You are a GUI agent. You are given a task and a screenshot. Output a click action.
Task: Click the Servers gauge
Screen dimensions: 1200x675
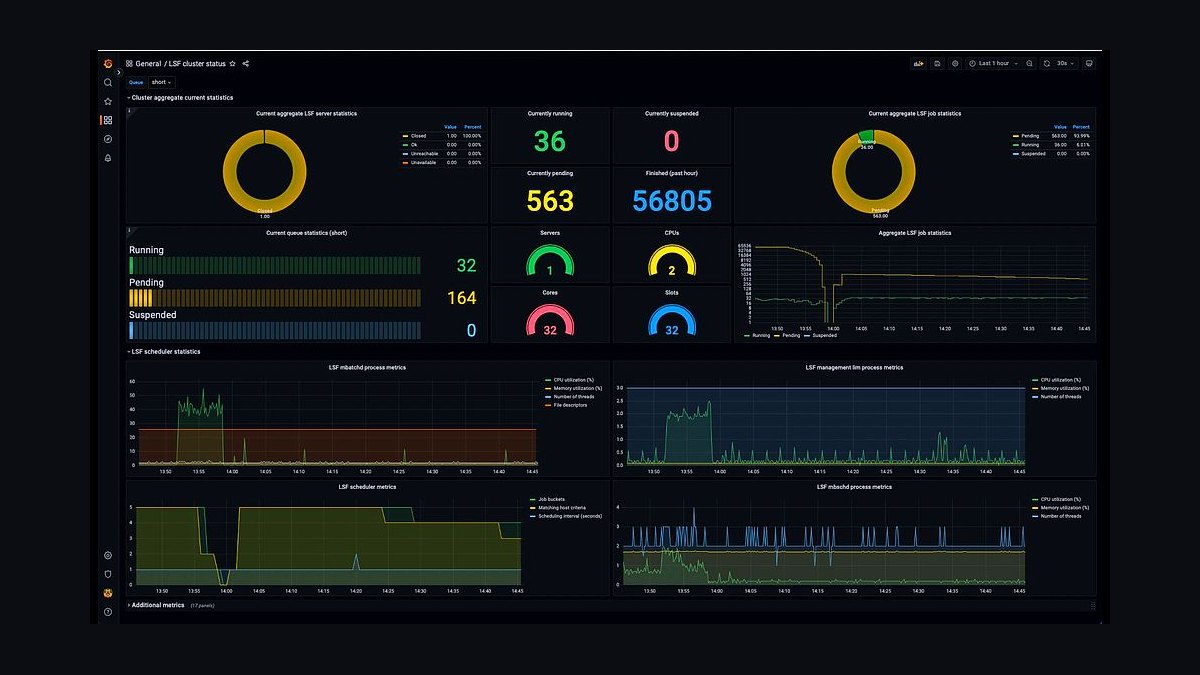pos(550,262)
